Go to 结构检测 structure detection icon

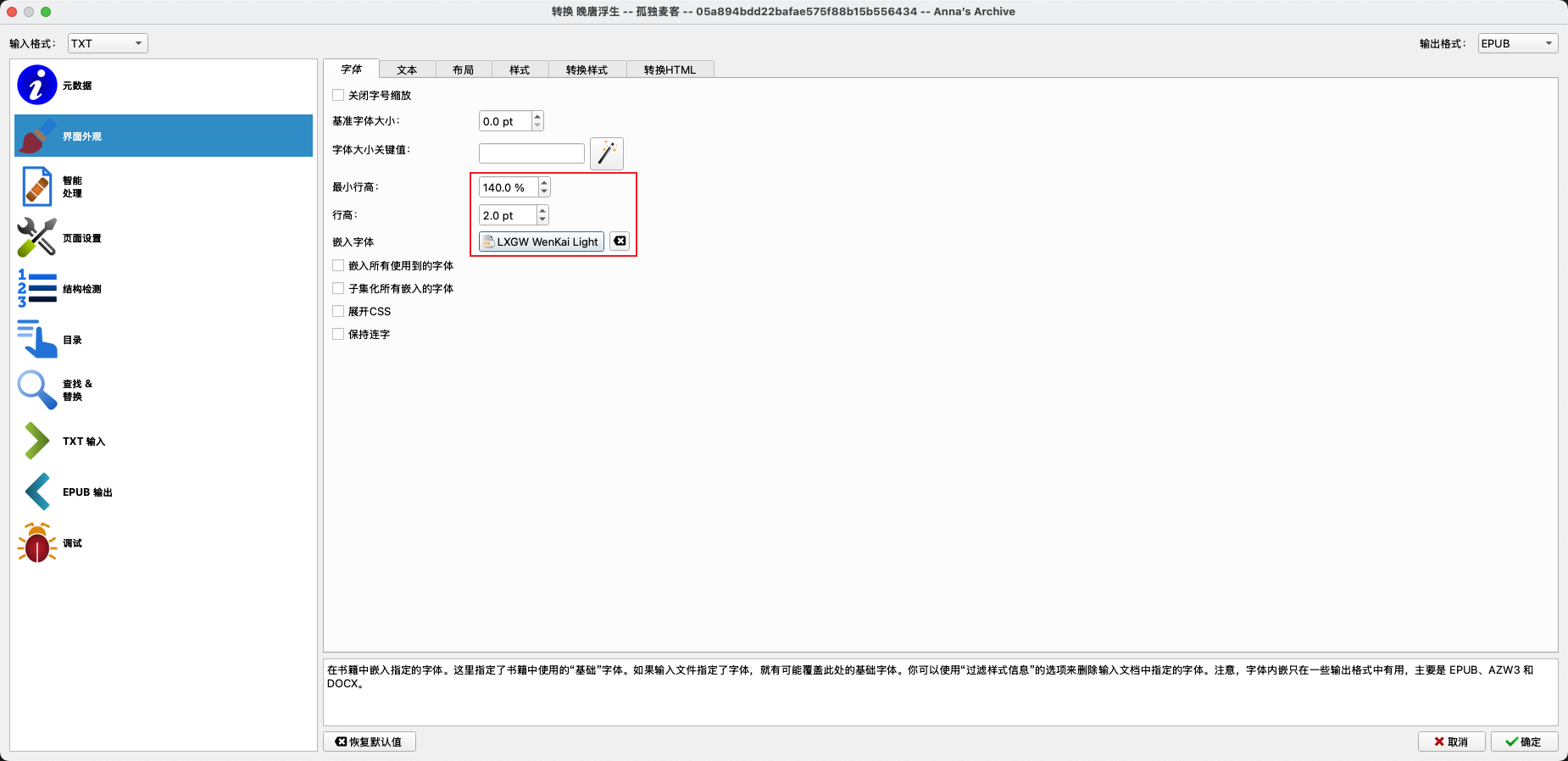pos(36,289)
